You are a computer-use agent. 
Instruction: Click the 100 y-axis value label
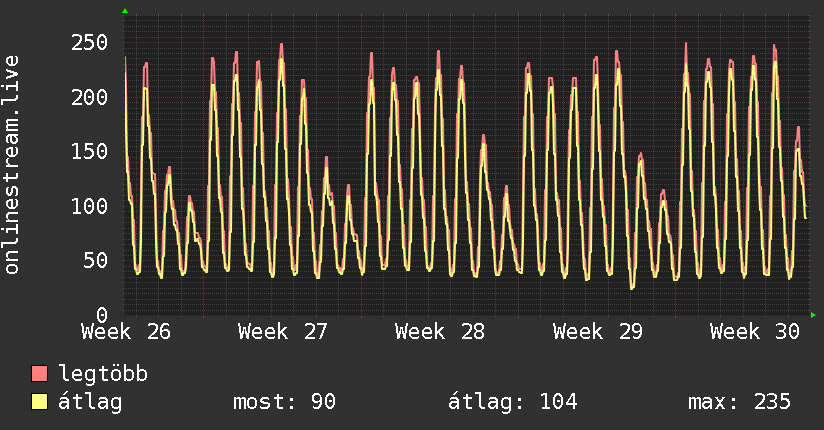click(89, 206)
